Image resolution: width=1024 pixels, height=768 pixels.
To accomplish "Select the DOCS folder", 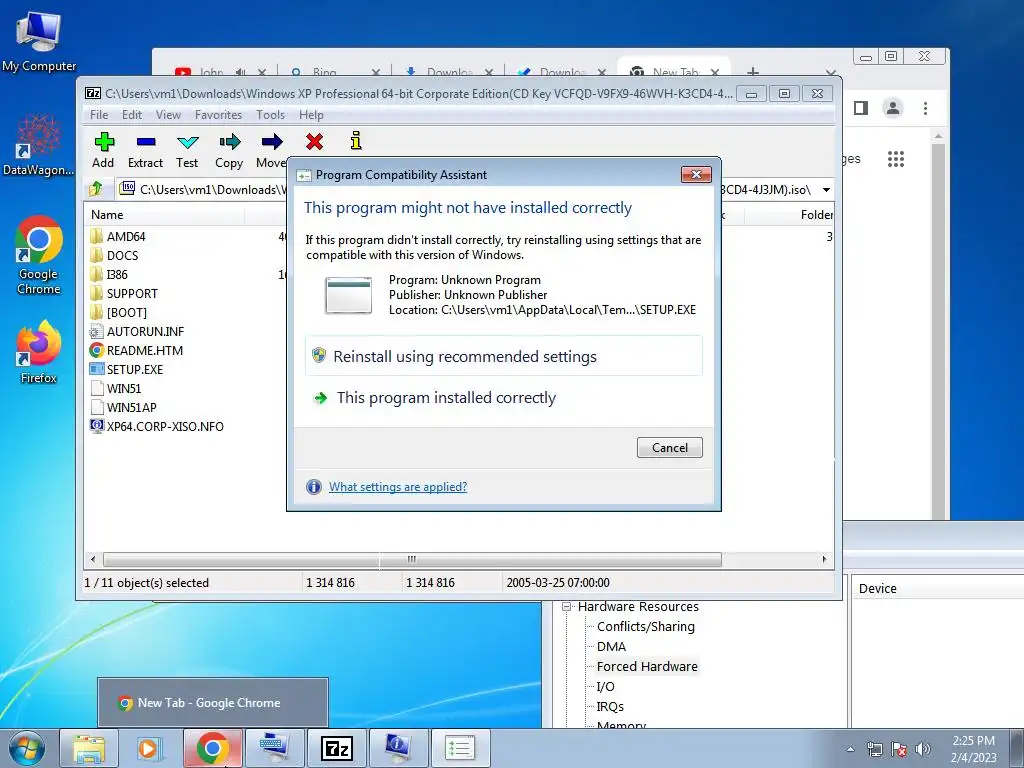I will point(122,255).
